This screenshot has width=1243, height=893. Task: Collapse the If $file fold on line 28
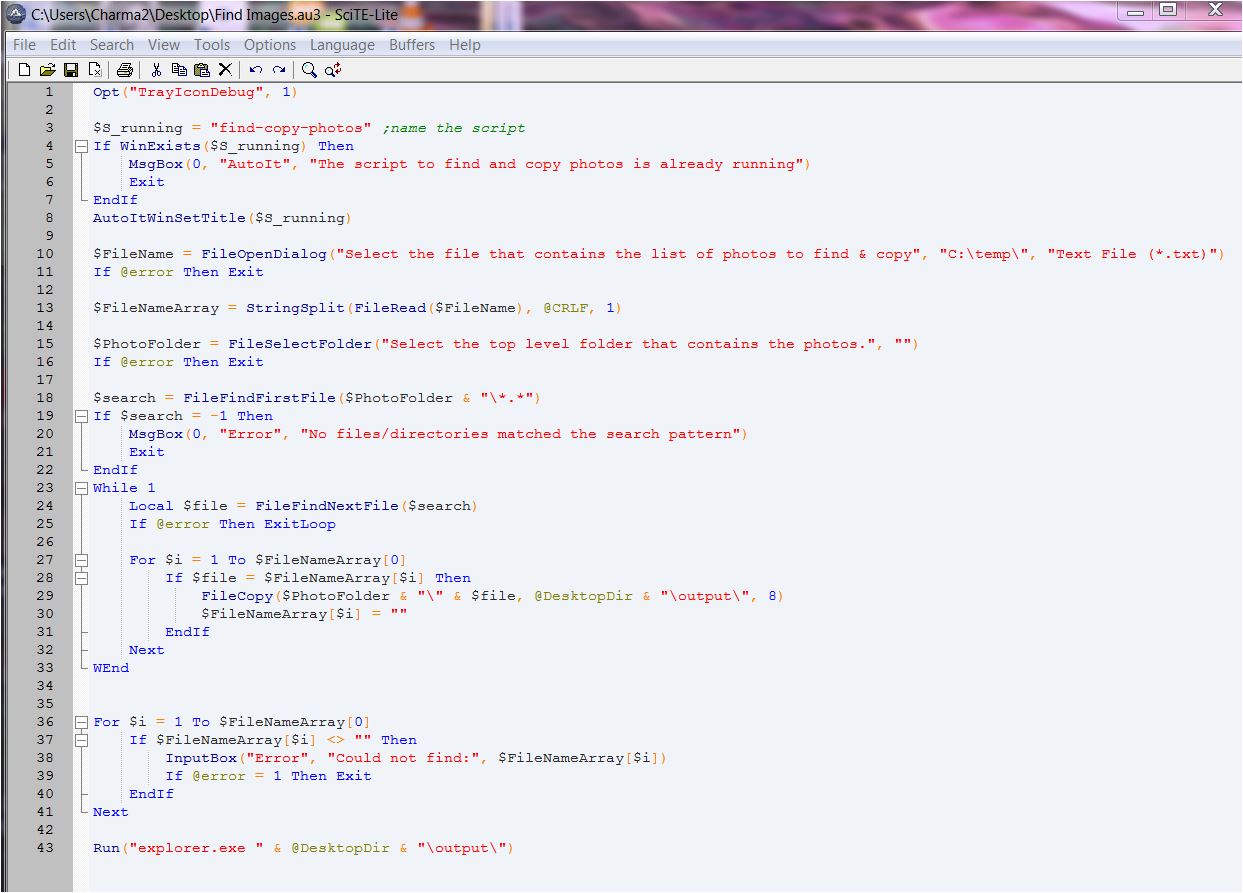tap(81, 578)
